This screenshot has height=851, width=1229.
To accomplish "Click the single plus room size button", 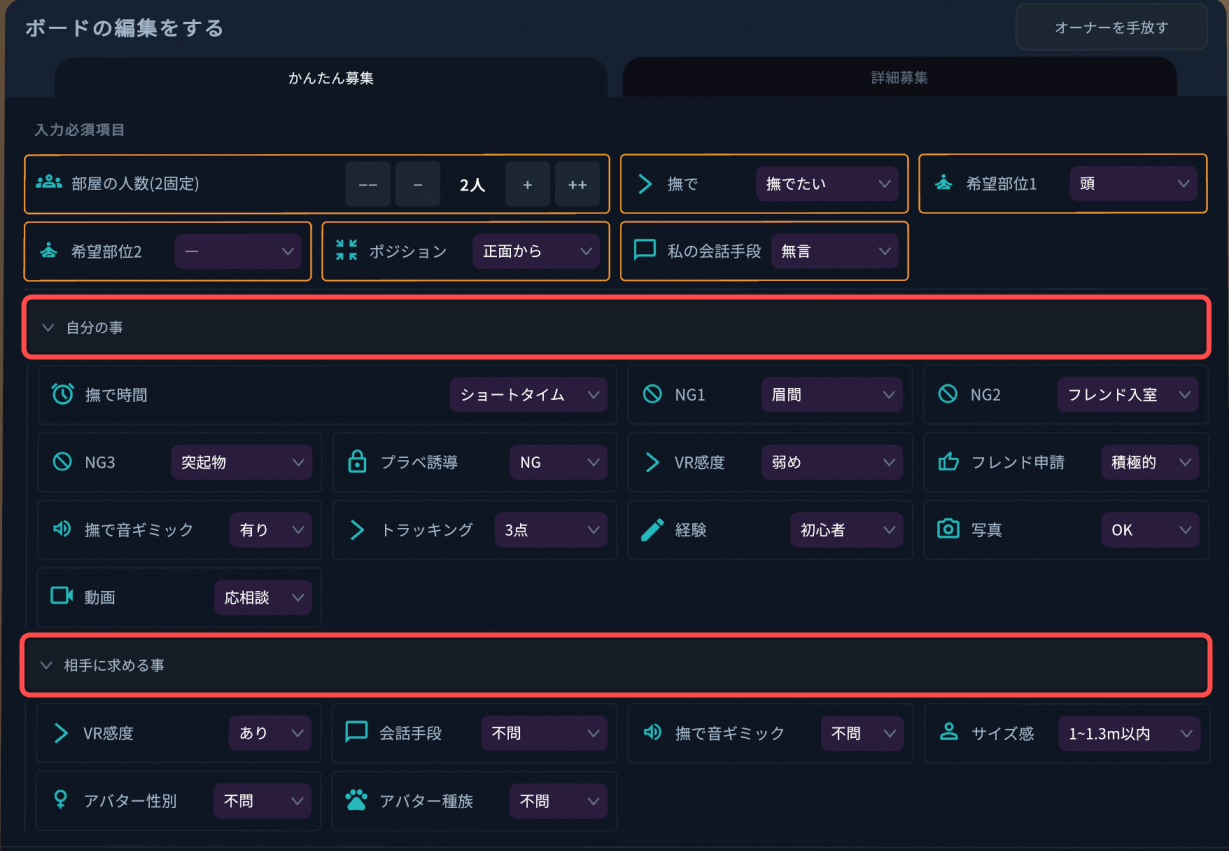I will [x=527, y=184].
